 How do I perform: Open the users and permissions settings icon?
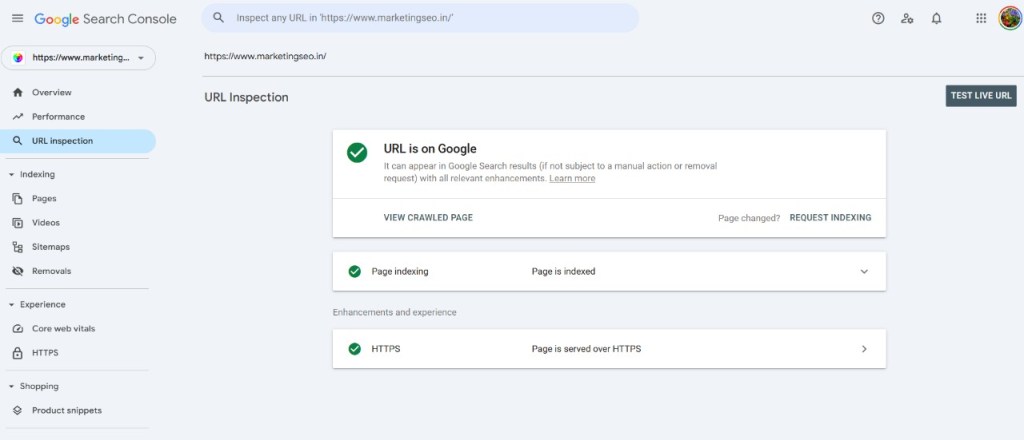[907, 18]
